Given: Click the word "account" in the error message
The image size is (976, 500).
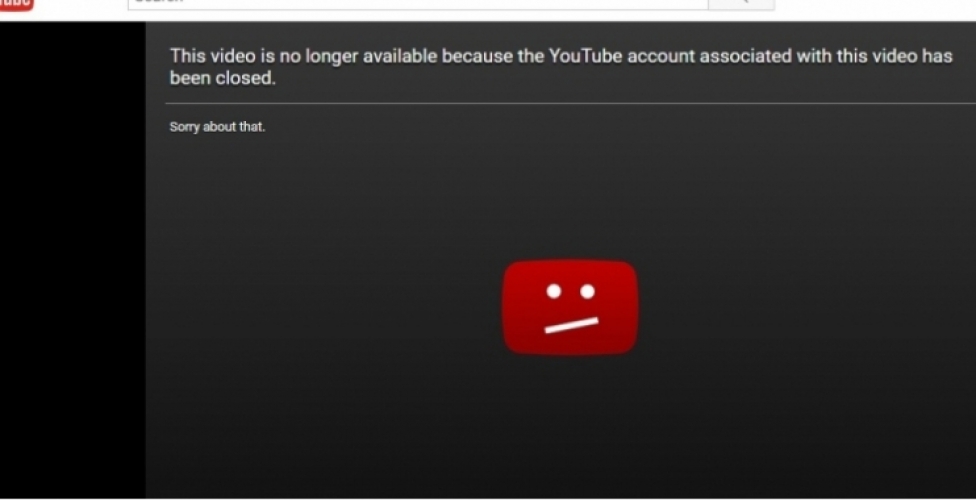Looking at the screenshot, I should [660, 57].
